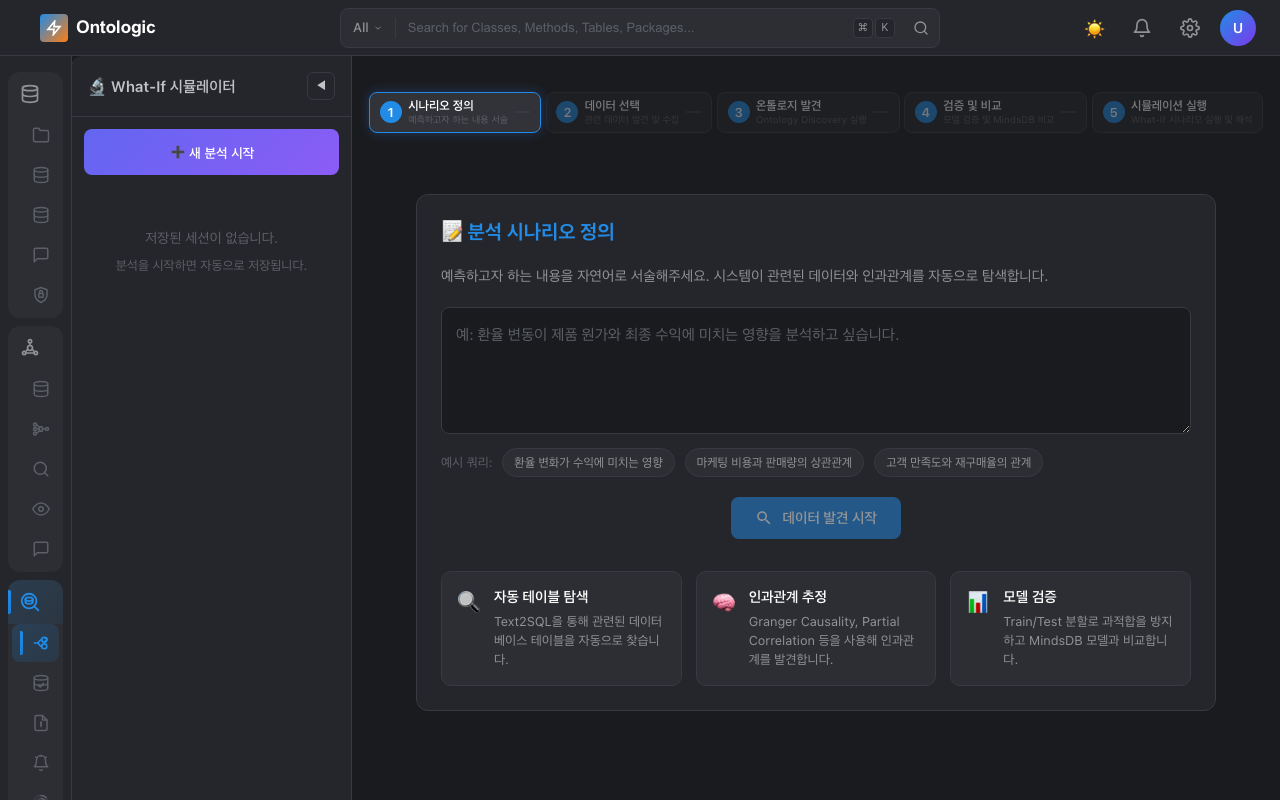Click the scenario description text area
Image resolution: width=1280 pixels, height=800 pixels.
(x=816, y=370)
